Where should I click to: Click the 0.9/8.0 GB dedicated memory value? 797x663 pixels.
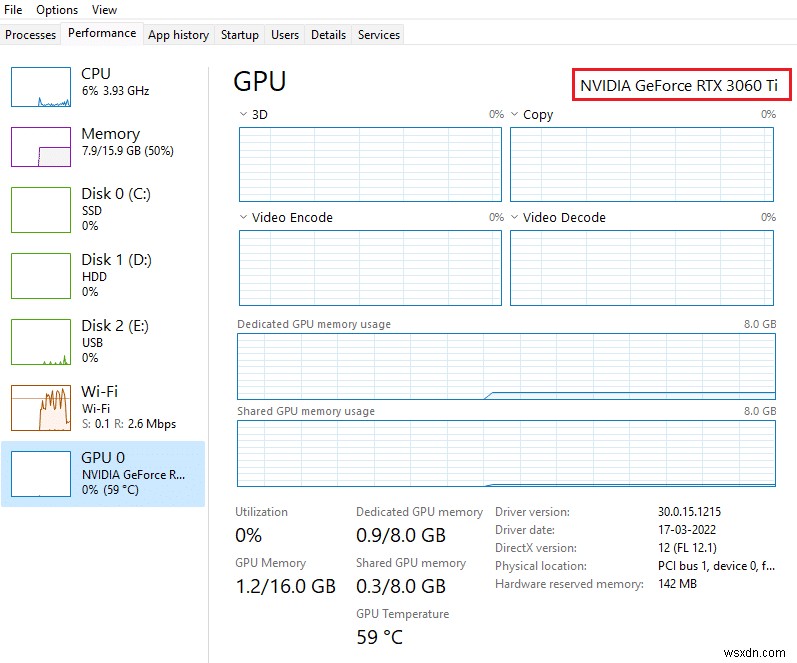(401, 535)
